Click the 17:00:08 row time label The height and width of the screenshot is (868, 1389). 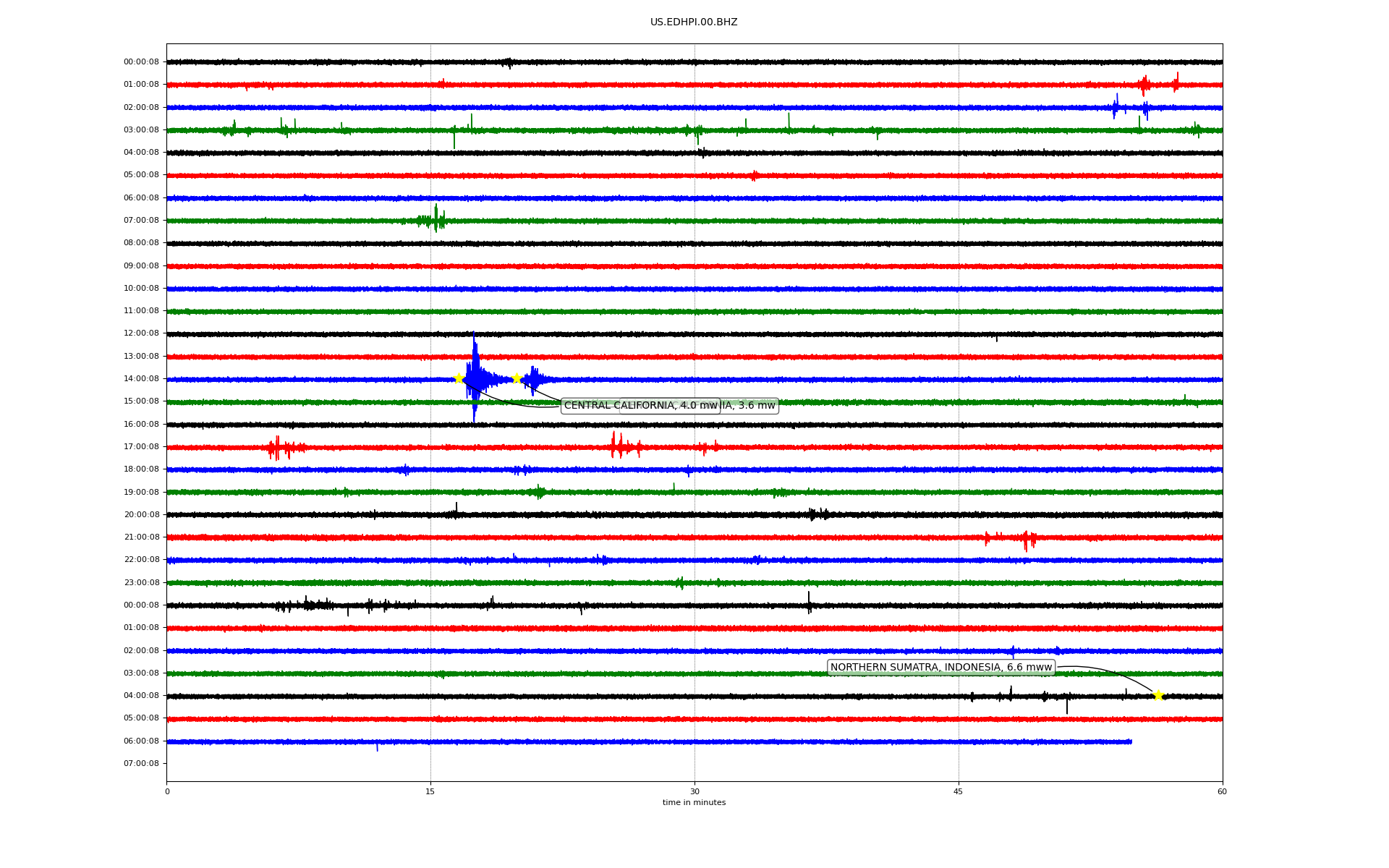pos(141,447)
